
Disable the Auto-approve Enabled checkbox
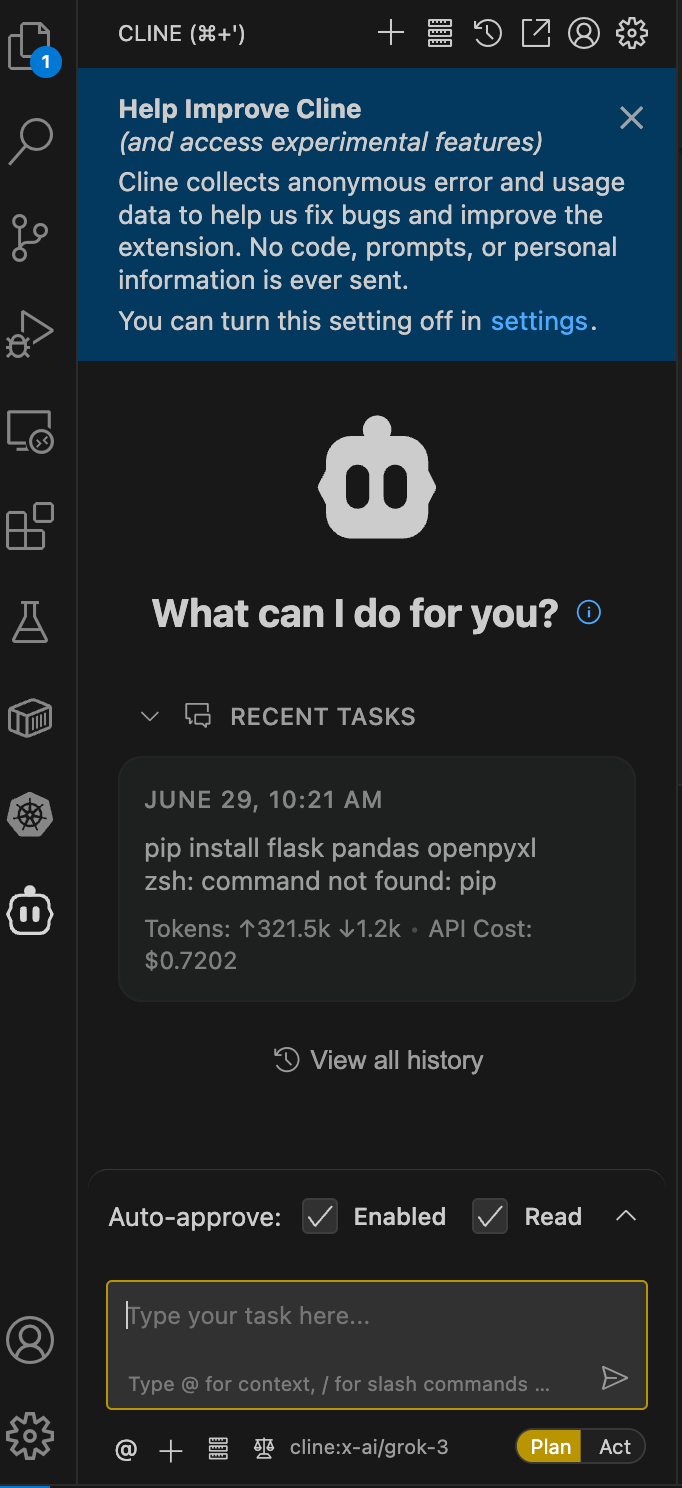(319, 1216)
